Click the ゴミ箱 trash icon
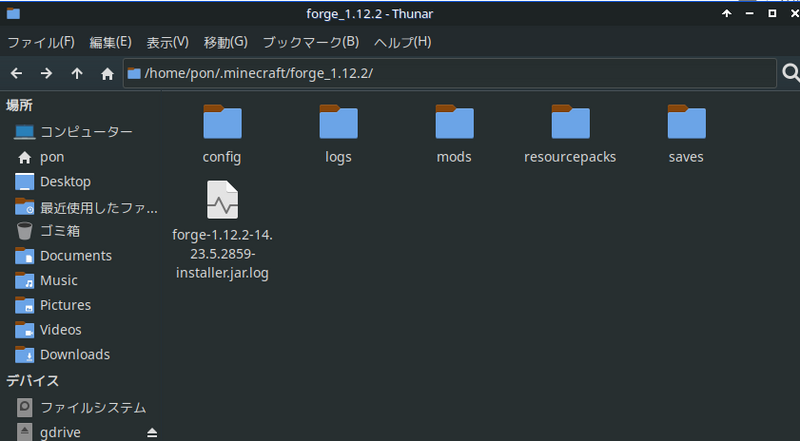The image size is (800, 441). coord(24,231)
